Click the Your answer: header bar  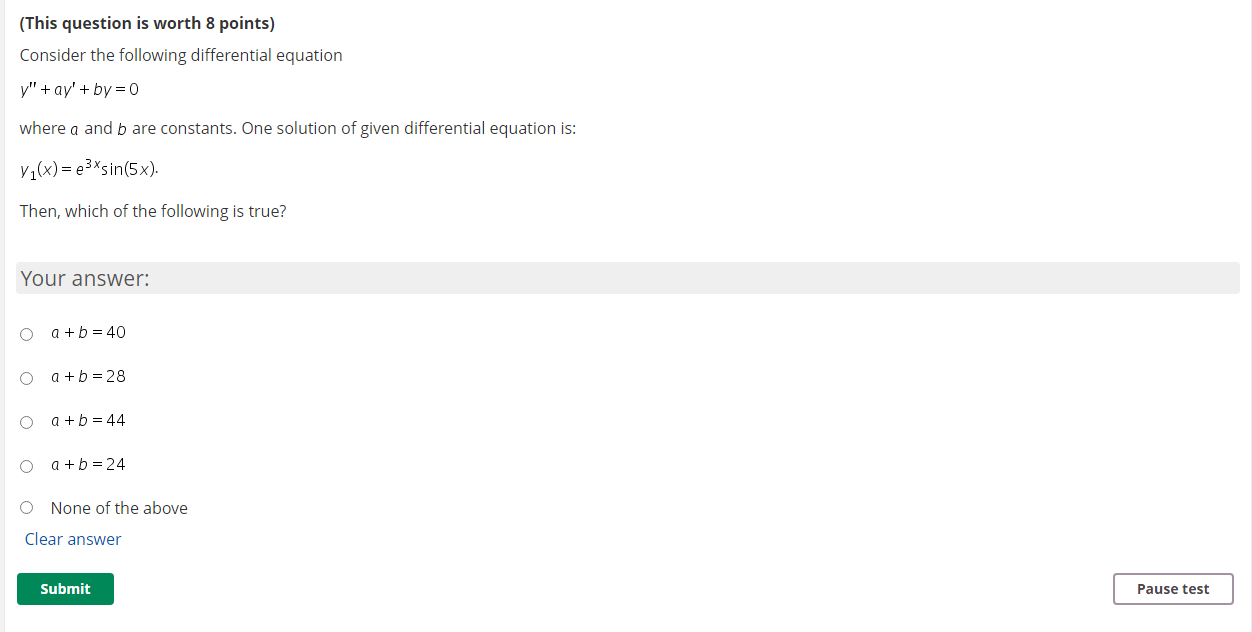pyautogui.click(x=85, y=278)
